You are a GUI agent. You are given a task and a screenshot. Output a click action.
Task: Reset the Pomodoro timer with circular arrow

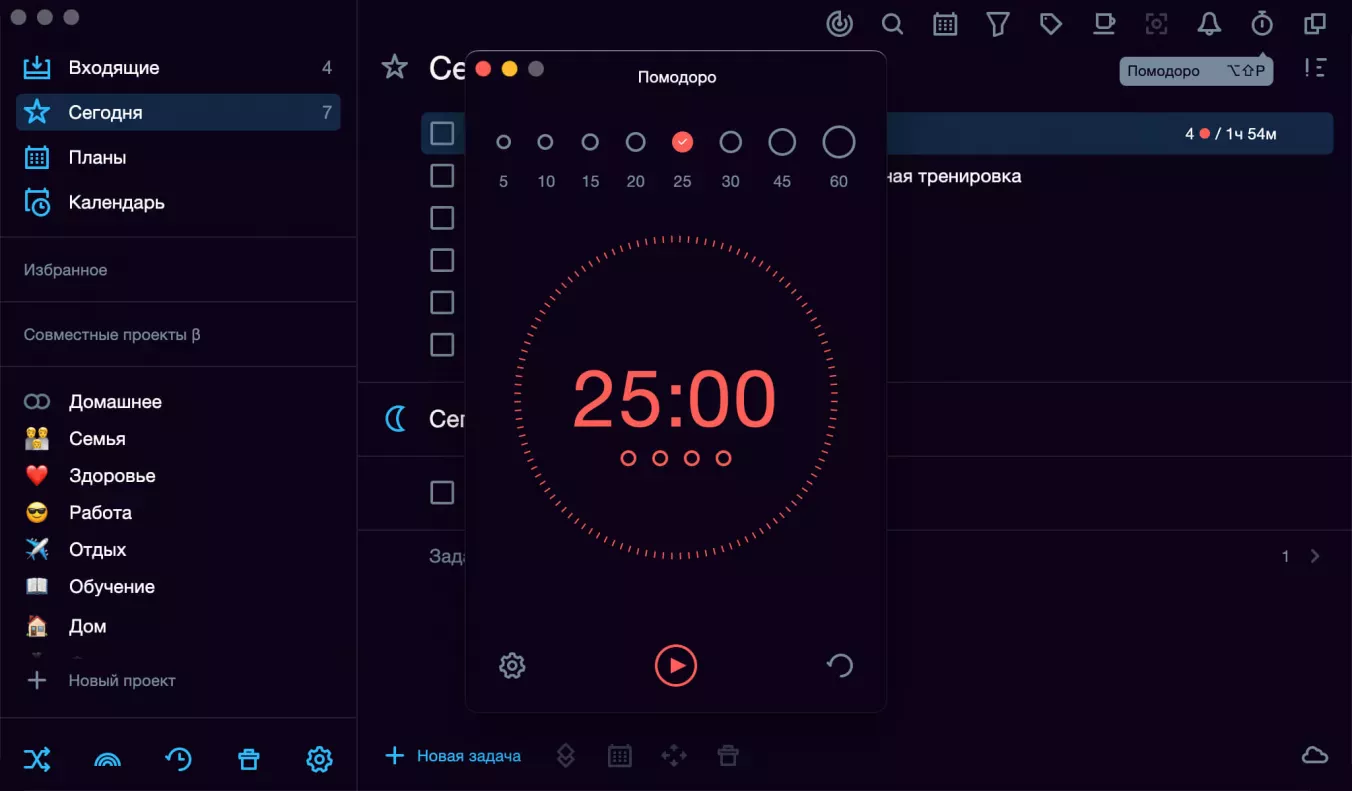[840, 665]
